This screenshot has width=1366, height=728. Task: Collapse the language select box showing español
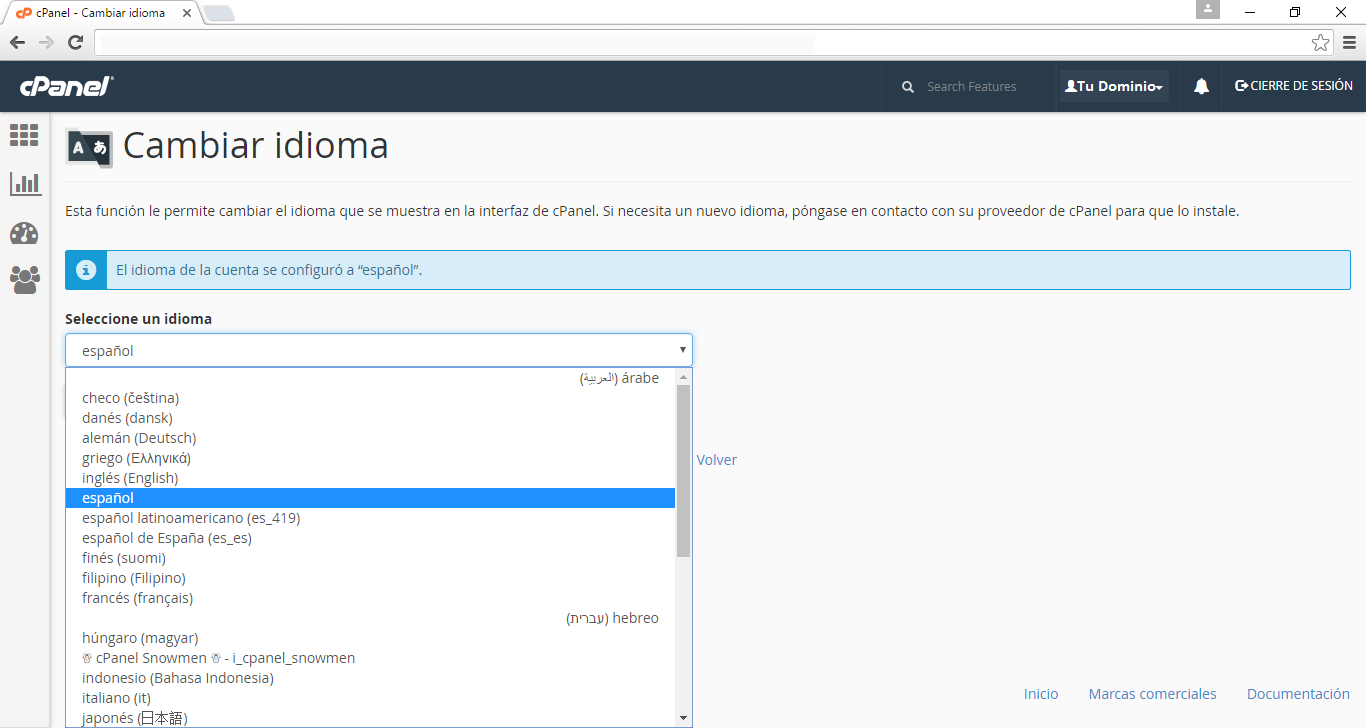pyautogui.click(x=378, y=350)
